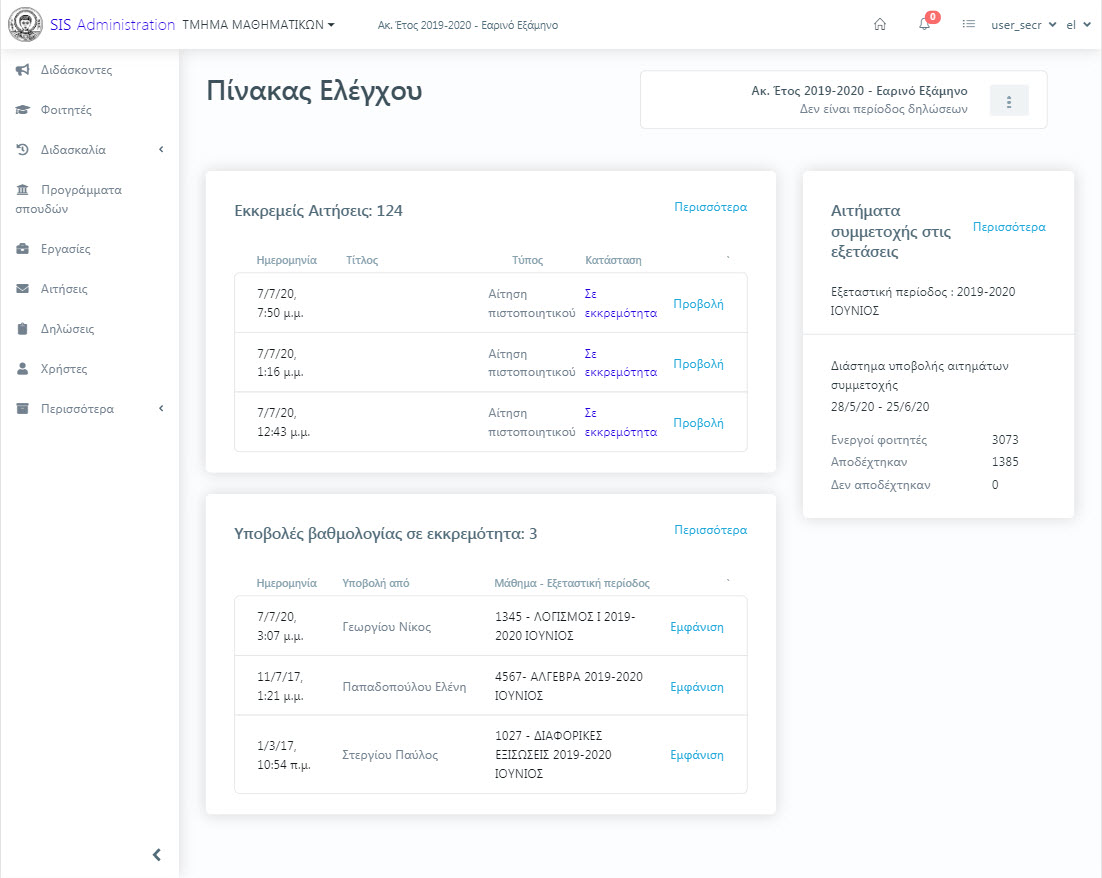Viewport: 1102px width, 878px height.
Task: Click Εμφάνιση for Γεωργίου Νίκος submission
Action: 696,627
